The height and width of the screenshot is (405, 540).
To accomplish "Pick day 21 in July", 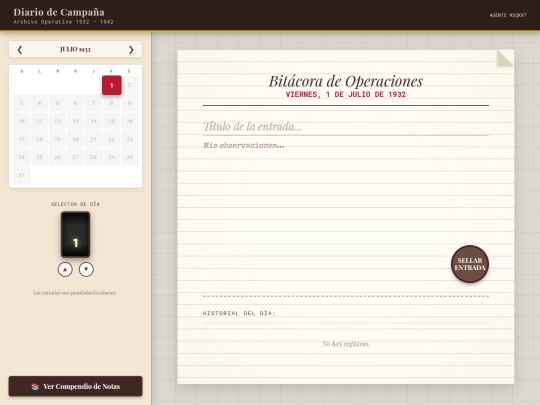I will click(x=93, y=139).
